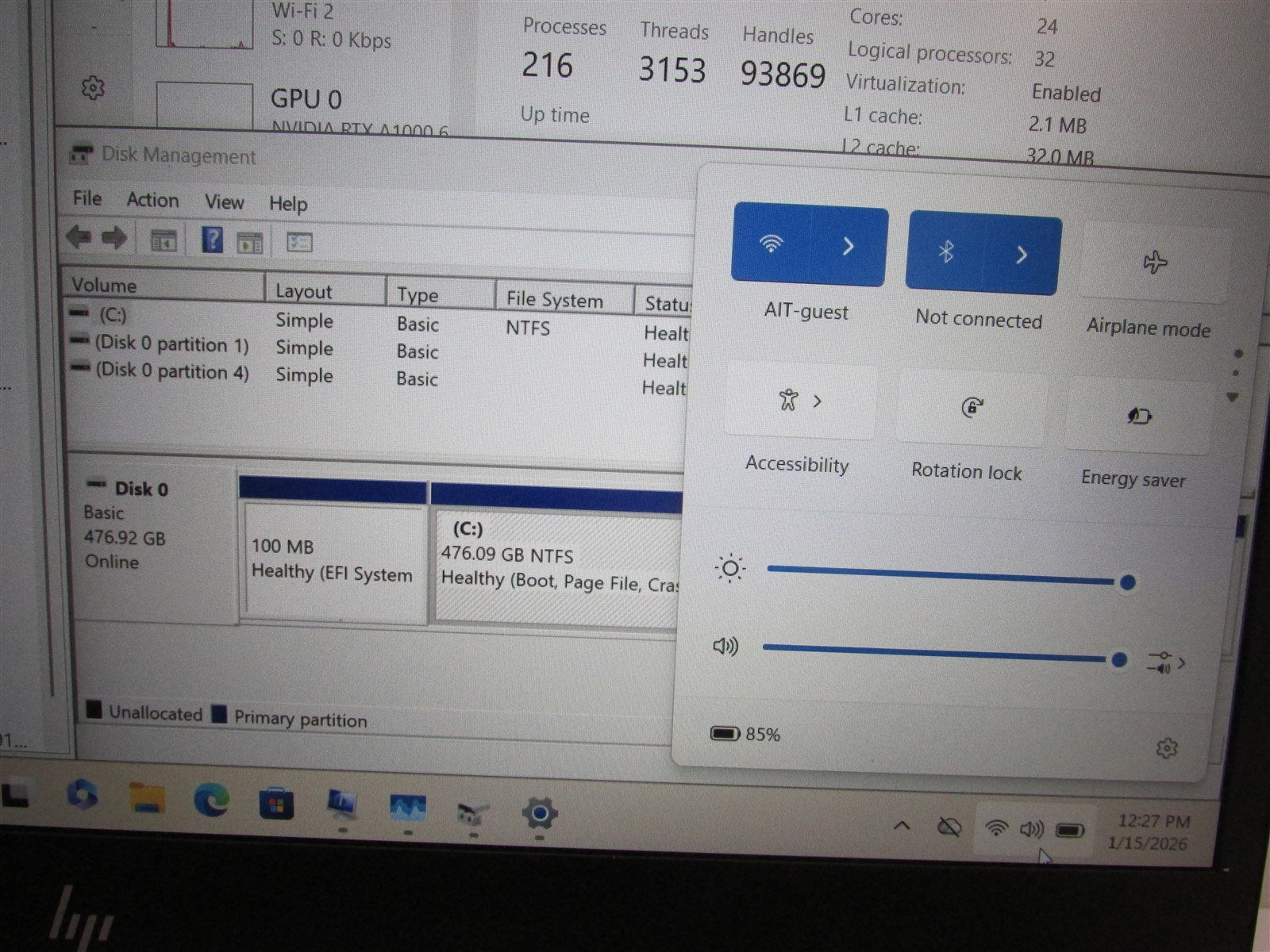Click the NTFS file system cell

[x=528, y=328]
